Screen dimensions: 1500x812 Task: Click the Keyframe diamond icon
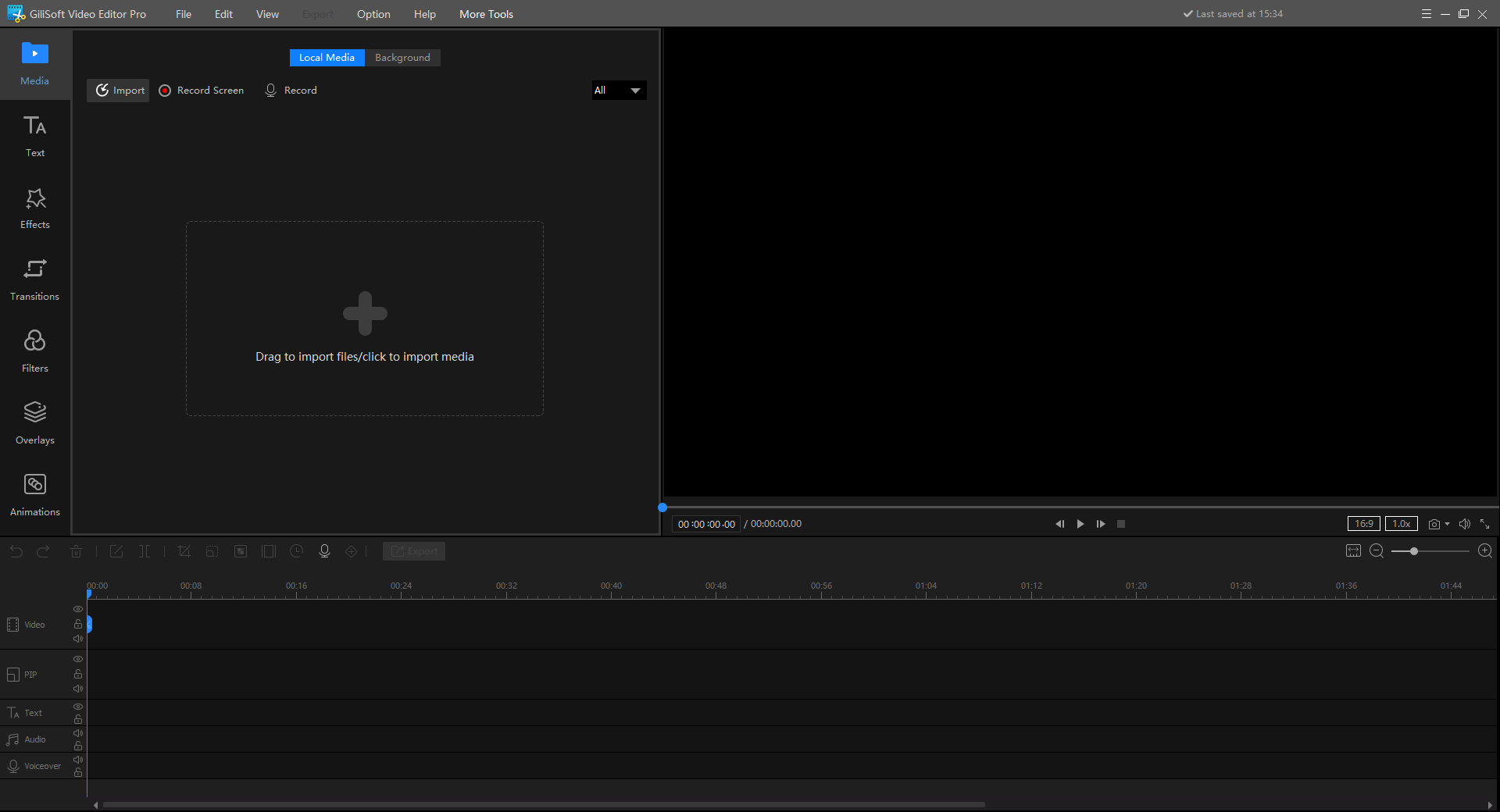point(352,551)
